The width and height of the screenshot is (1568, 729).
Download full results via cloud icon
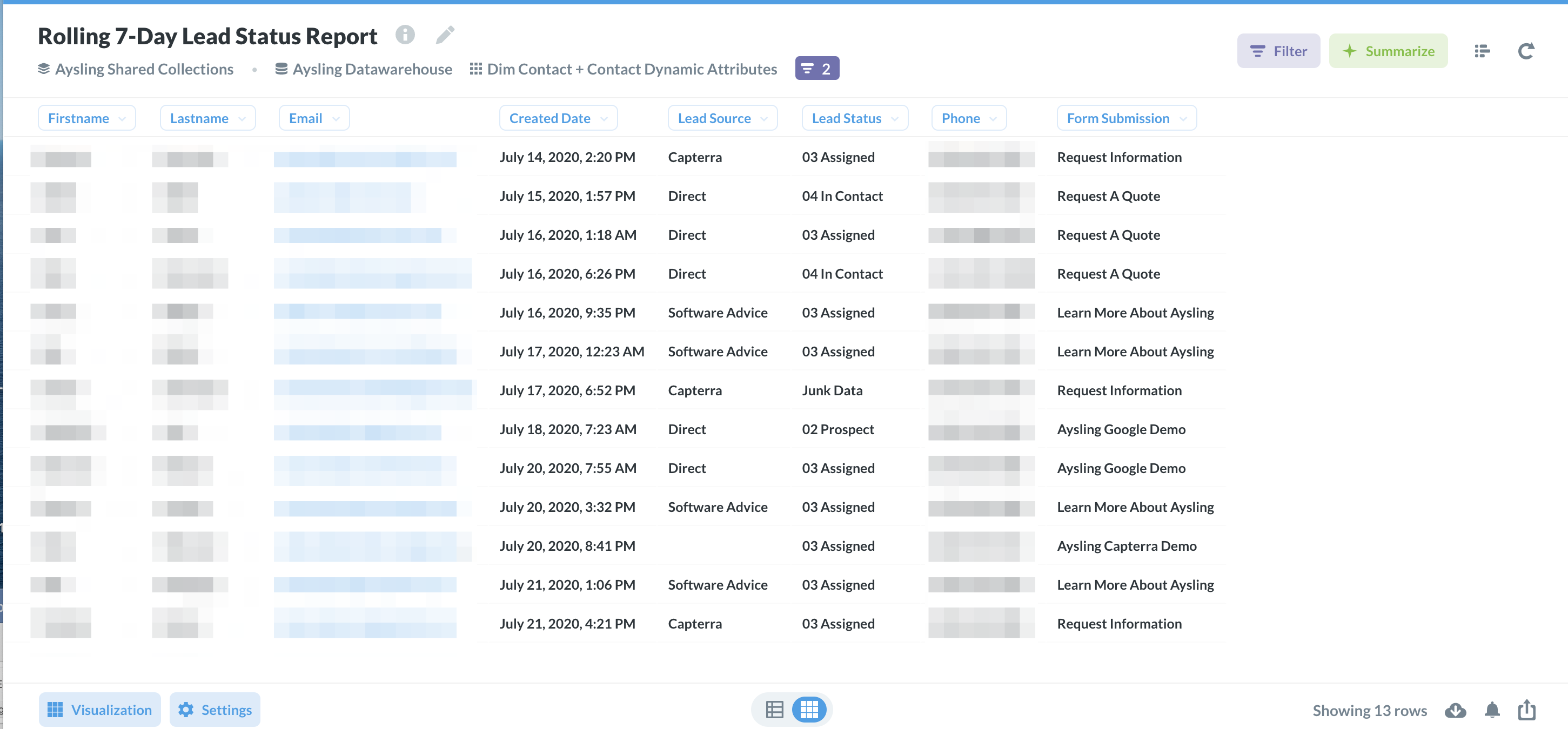click(1455, 710)
